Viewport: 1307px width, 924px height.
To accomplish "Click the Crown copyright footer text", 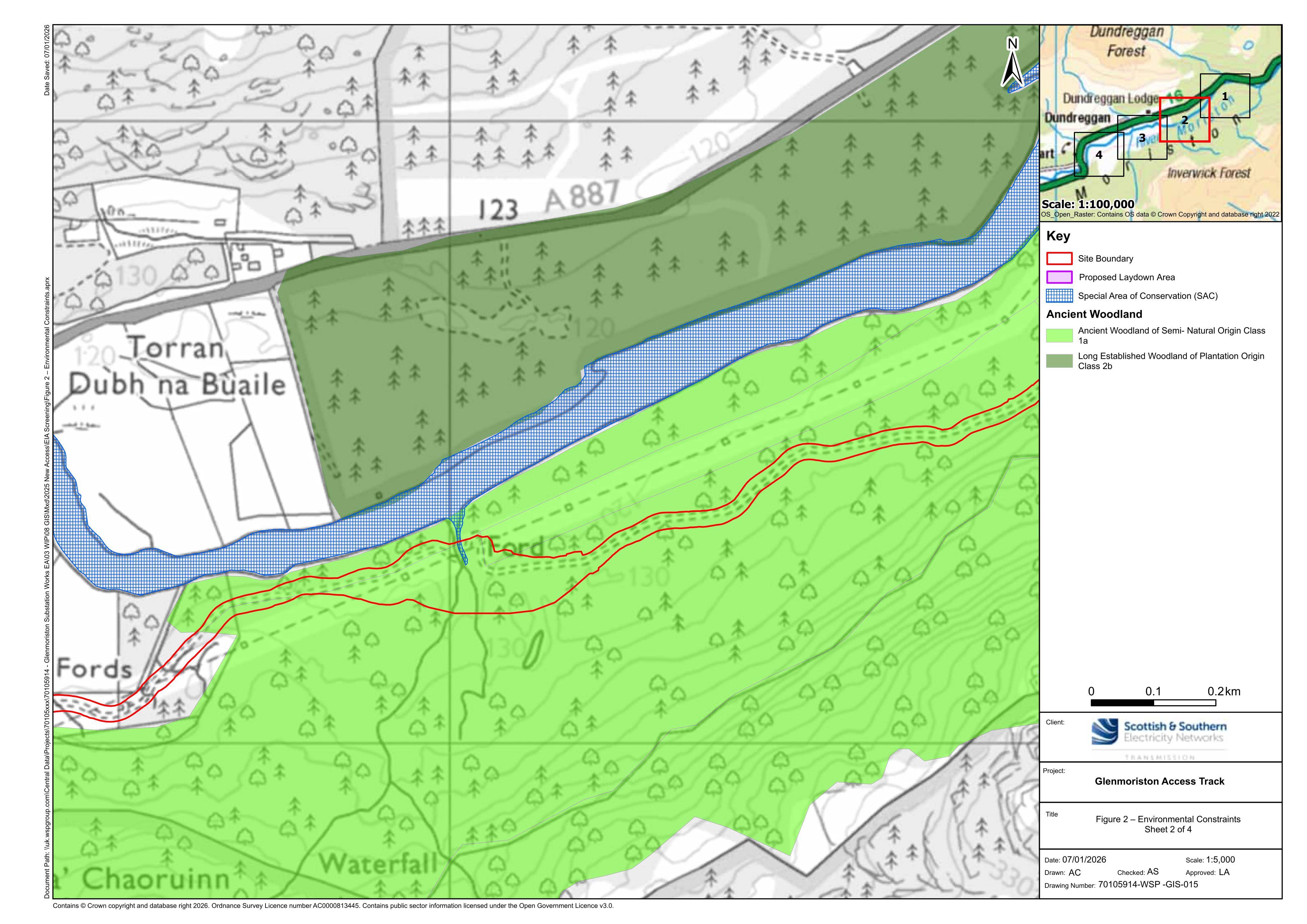I will [x=333, y=906].
